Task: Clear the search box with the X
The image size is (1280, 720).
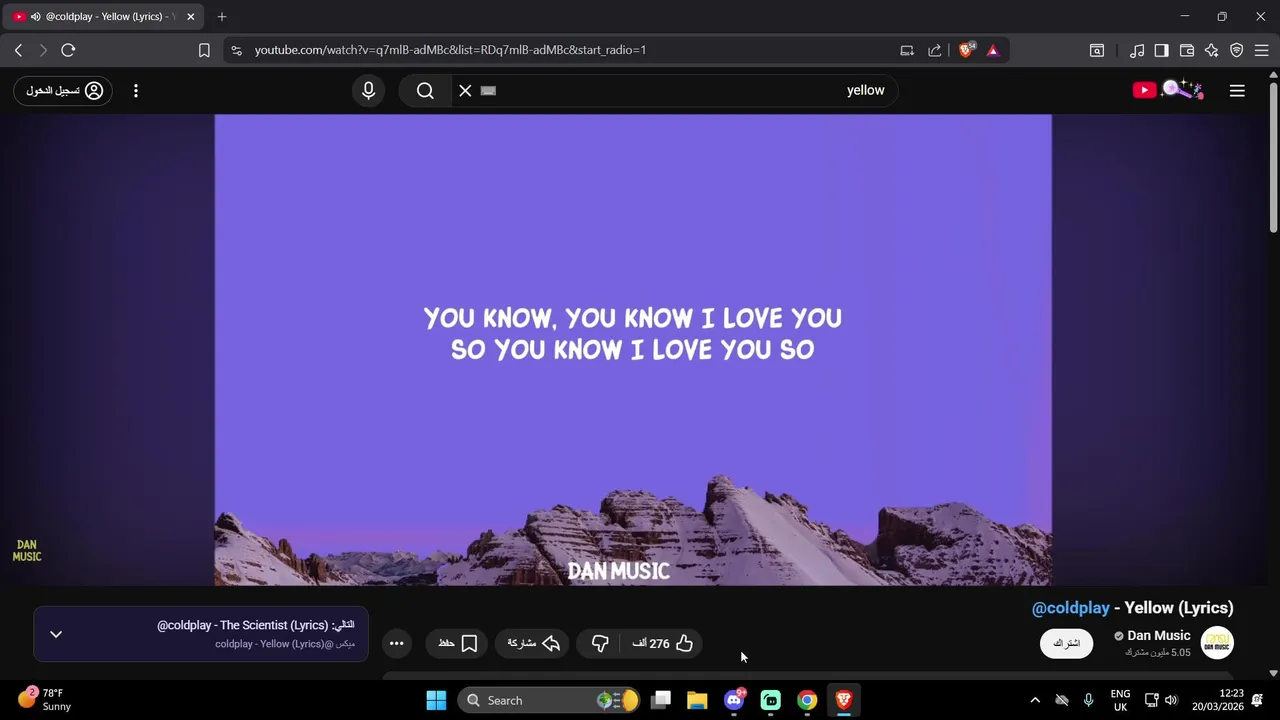Action: pos(465,91)
